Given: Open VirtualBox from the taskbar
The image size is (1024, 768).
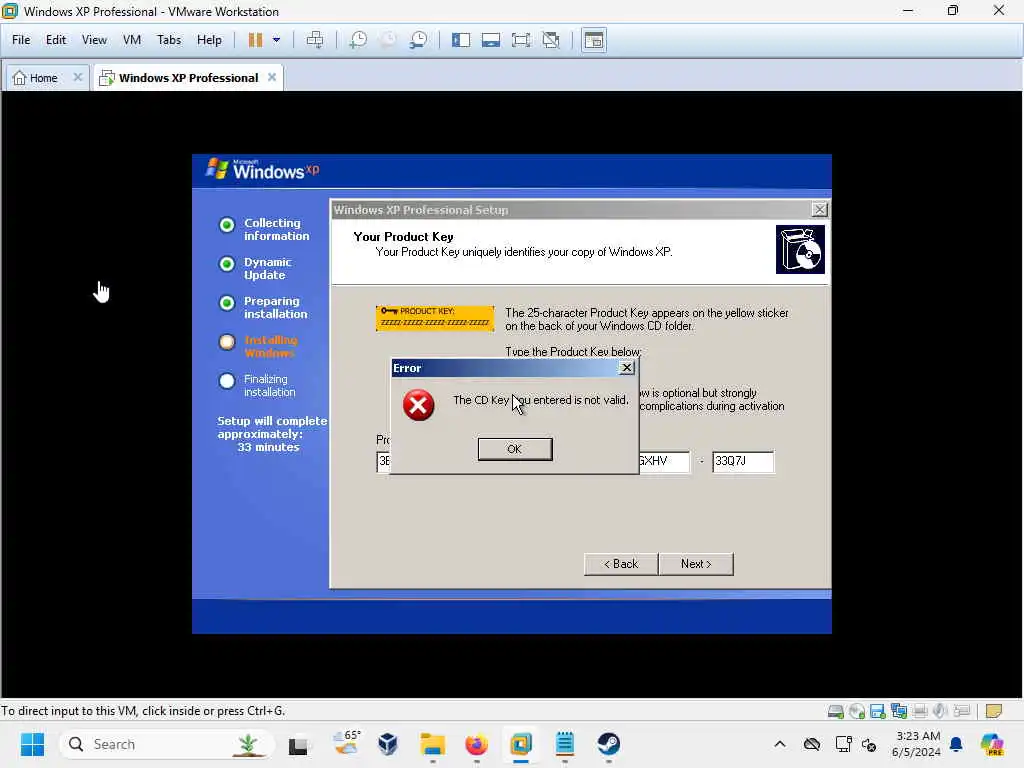Looking at the screenshot, I should (x=388, y=744).
